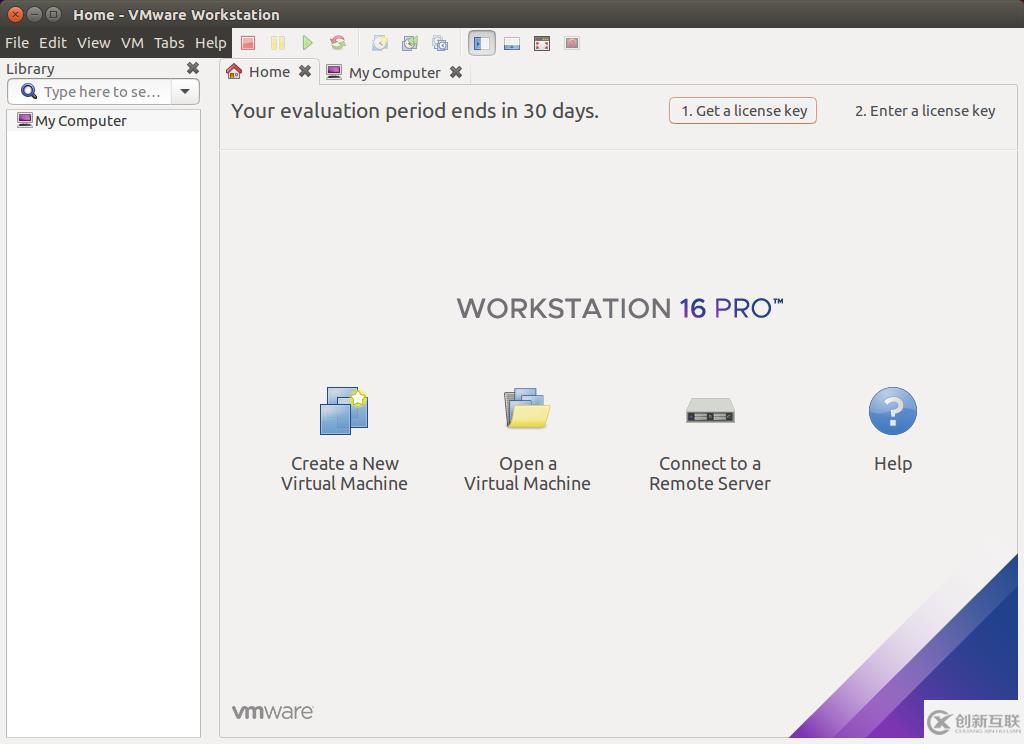Click the yellow Suspend toolbar icon
This screenshot has height=744, width=1024.
(x=278, y=43)
